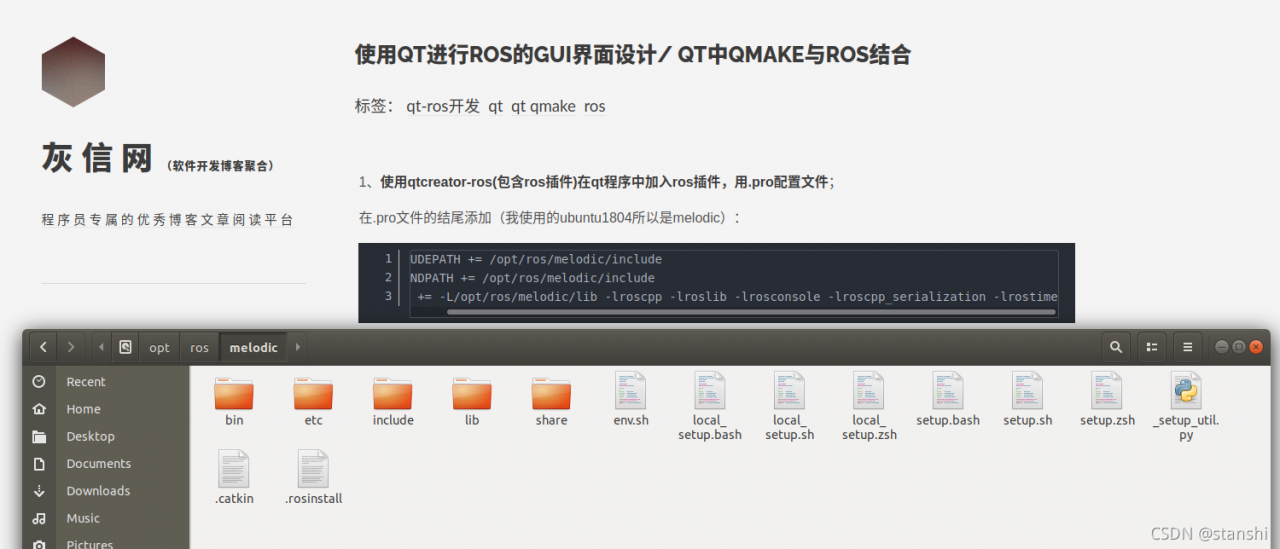Click the melodic path bar segment
This screenshot has width=1280, height=549.
tap(254, 348)
